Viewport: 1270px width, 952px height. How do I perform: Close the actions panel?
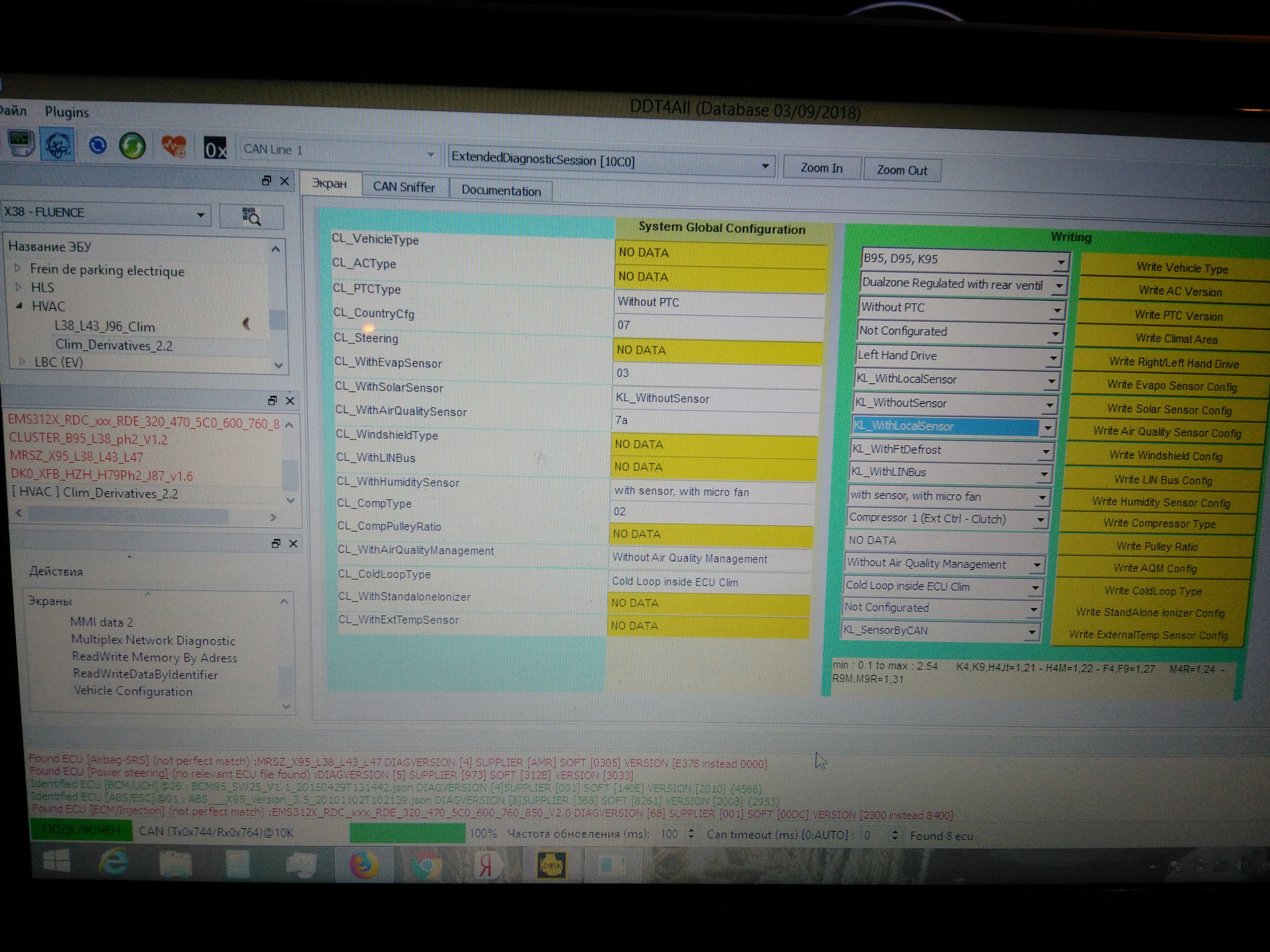(x=294, y=543)
